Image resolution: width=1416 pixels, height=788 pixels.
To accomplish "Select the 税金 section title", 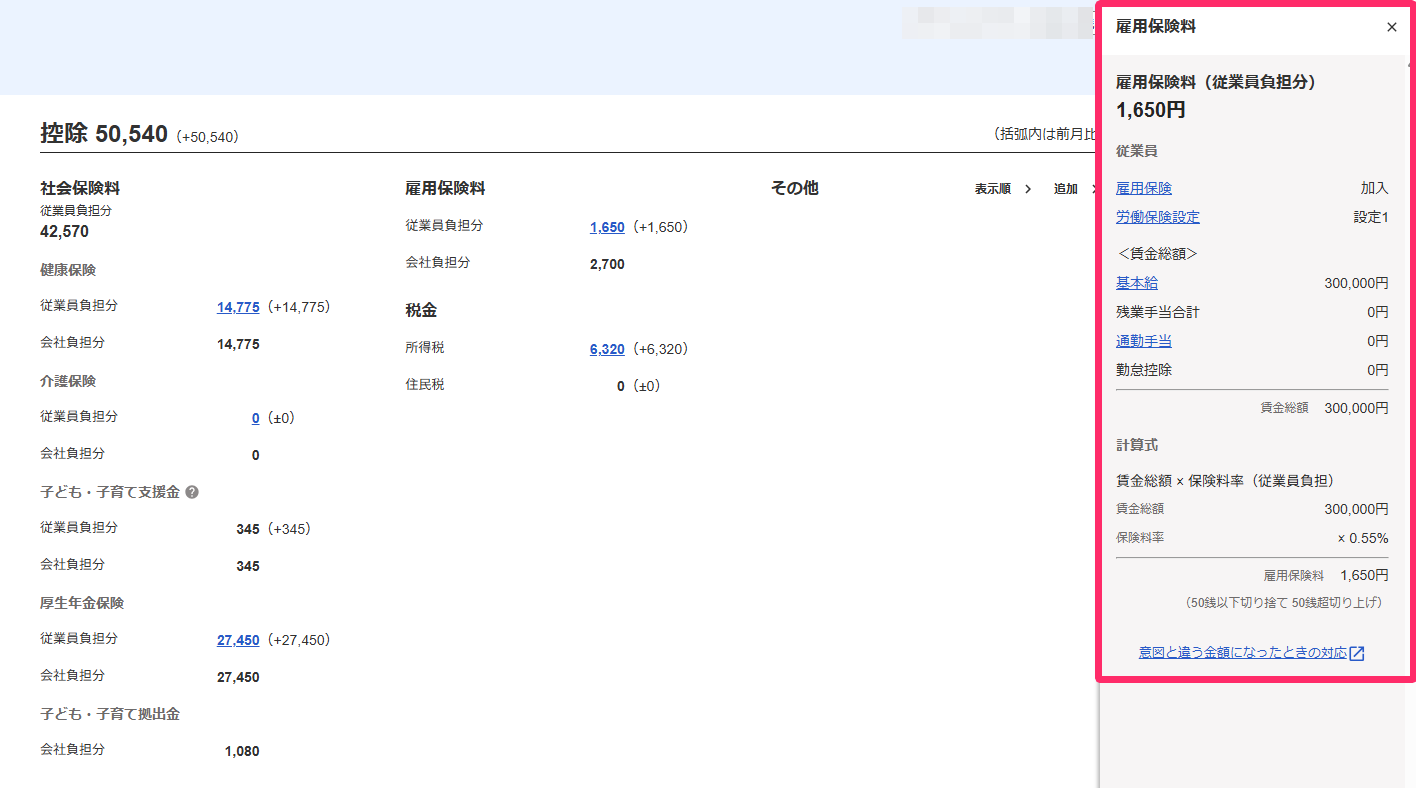I will click(x=421, y=310).
